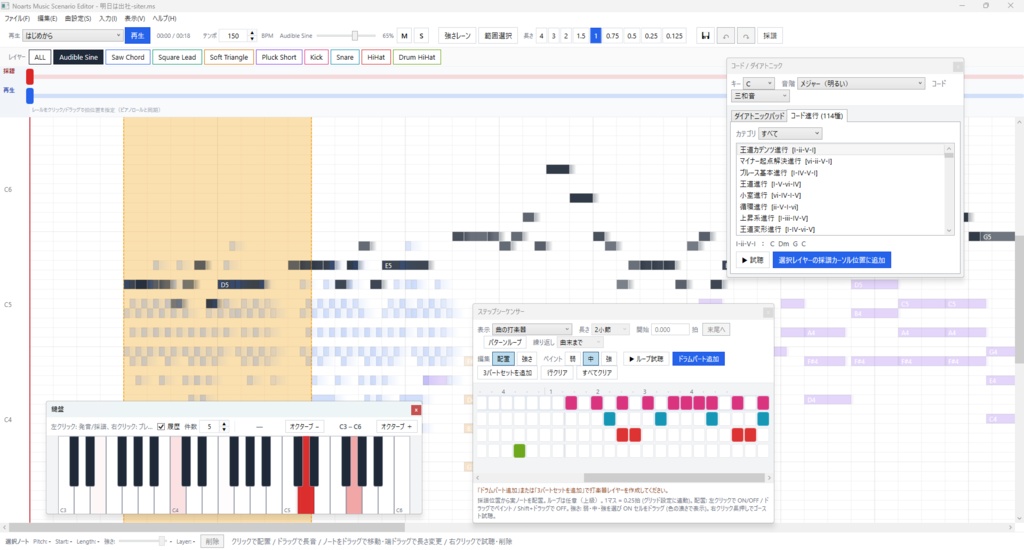1024x550 pixels.
Task: Select the Soft Triangle layer
Action: tap(229, 57)
